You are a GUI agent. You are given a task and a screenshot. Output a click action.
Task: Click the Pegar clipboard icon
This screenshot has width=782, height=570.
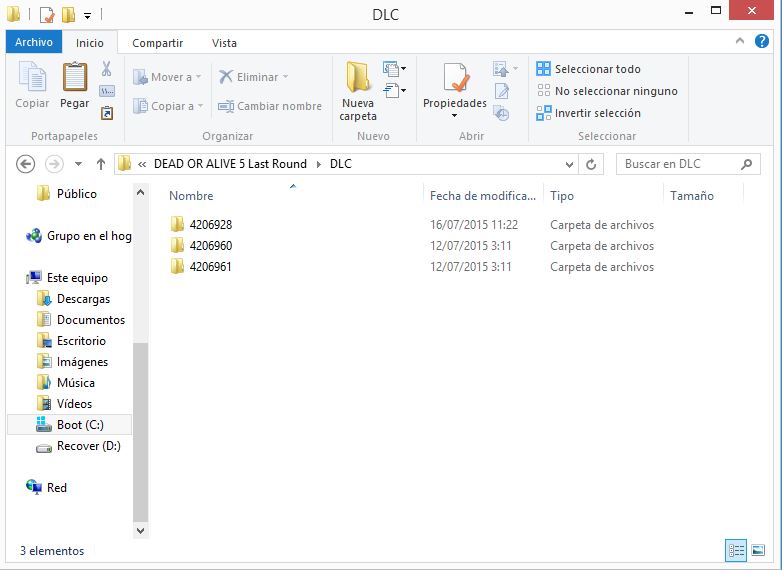(x=75, y=78)
